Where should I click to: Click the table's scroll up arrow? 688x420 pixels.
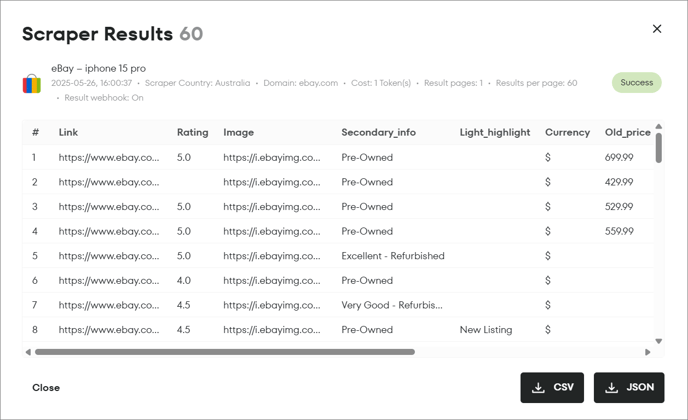tap(658, 126)
